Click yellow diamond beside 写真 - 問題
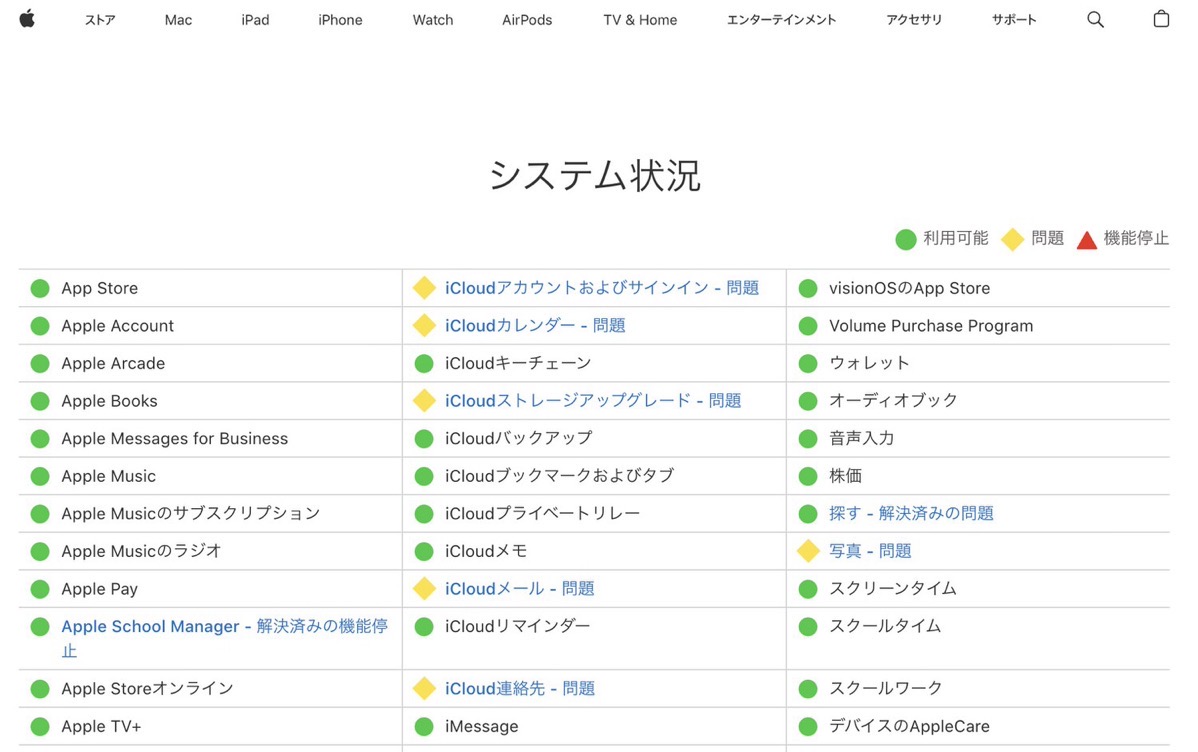The image size is (1198, 752). 808,551
